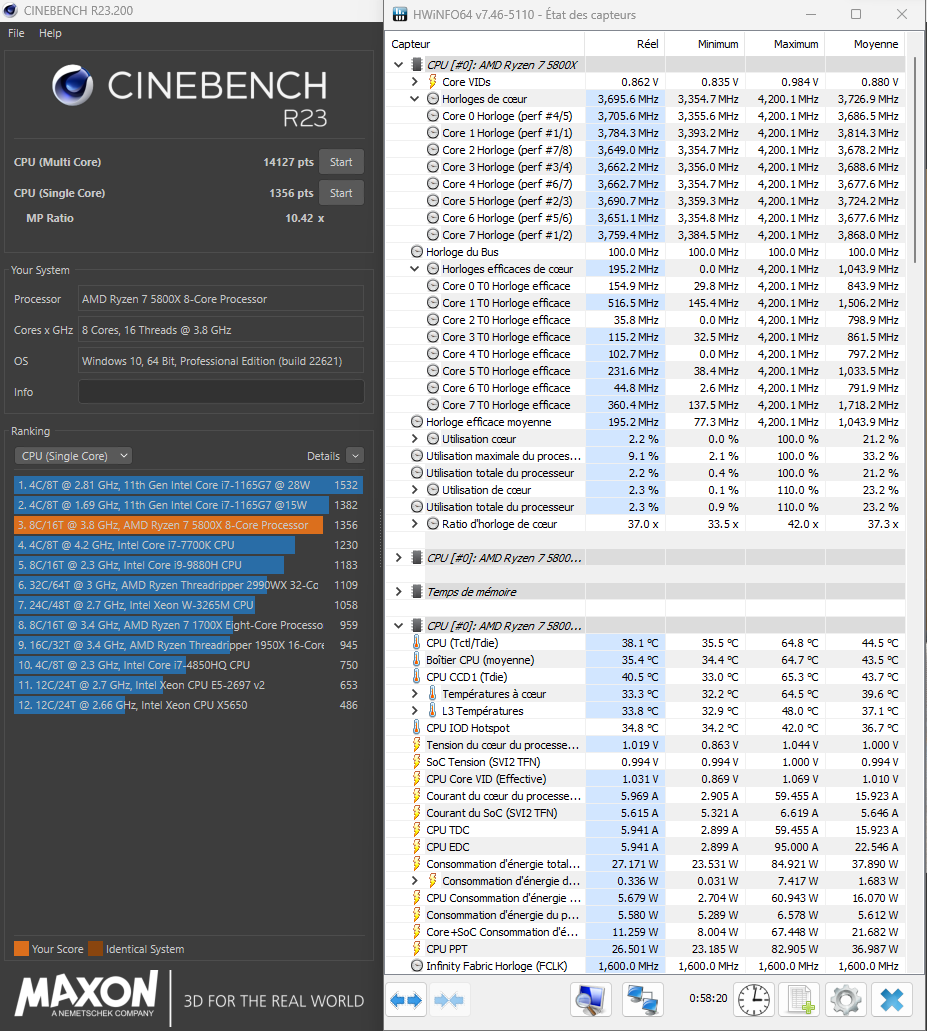Click the HWiNFO64 title bar icon

(x=399, y=14)
